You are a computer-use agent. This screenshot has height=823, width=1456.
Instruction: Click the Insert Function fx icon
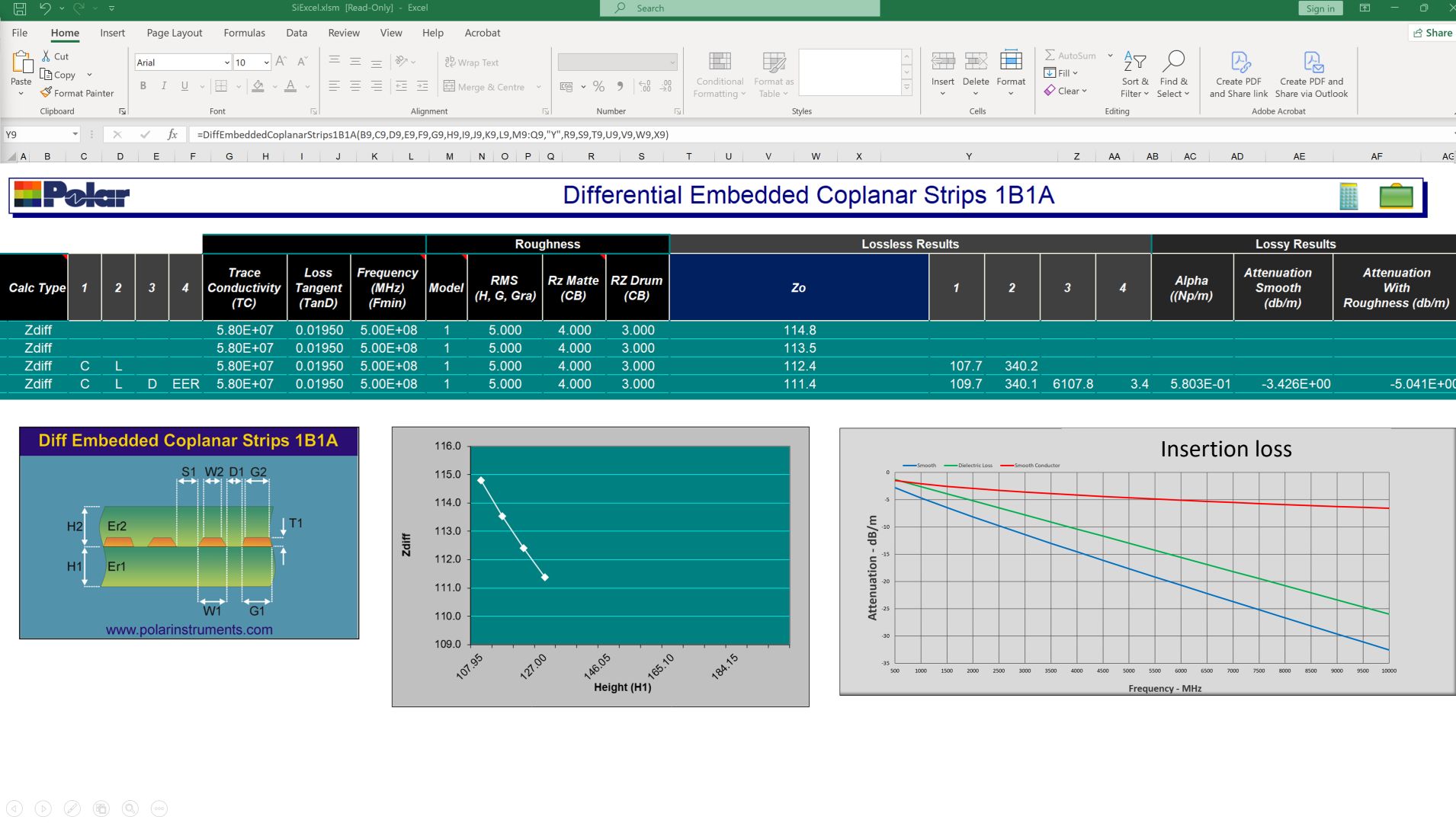(x=172, y=134)
